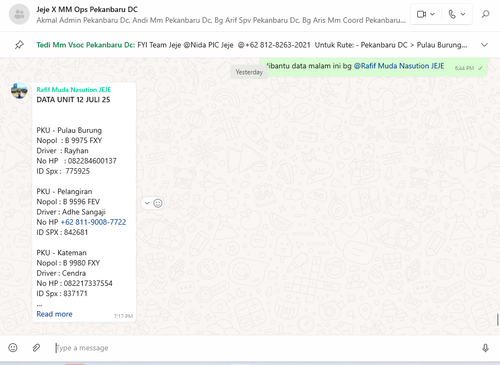Select the line PKU - Pelangiran
This screenshot has width=500, height=365.
click(64, 192)
